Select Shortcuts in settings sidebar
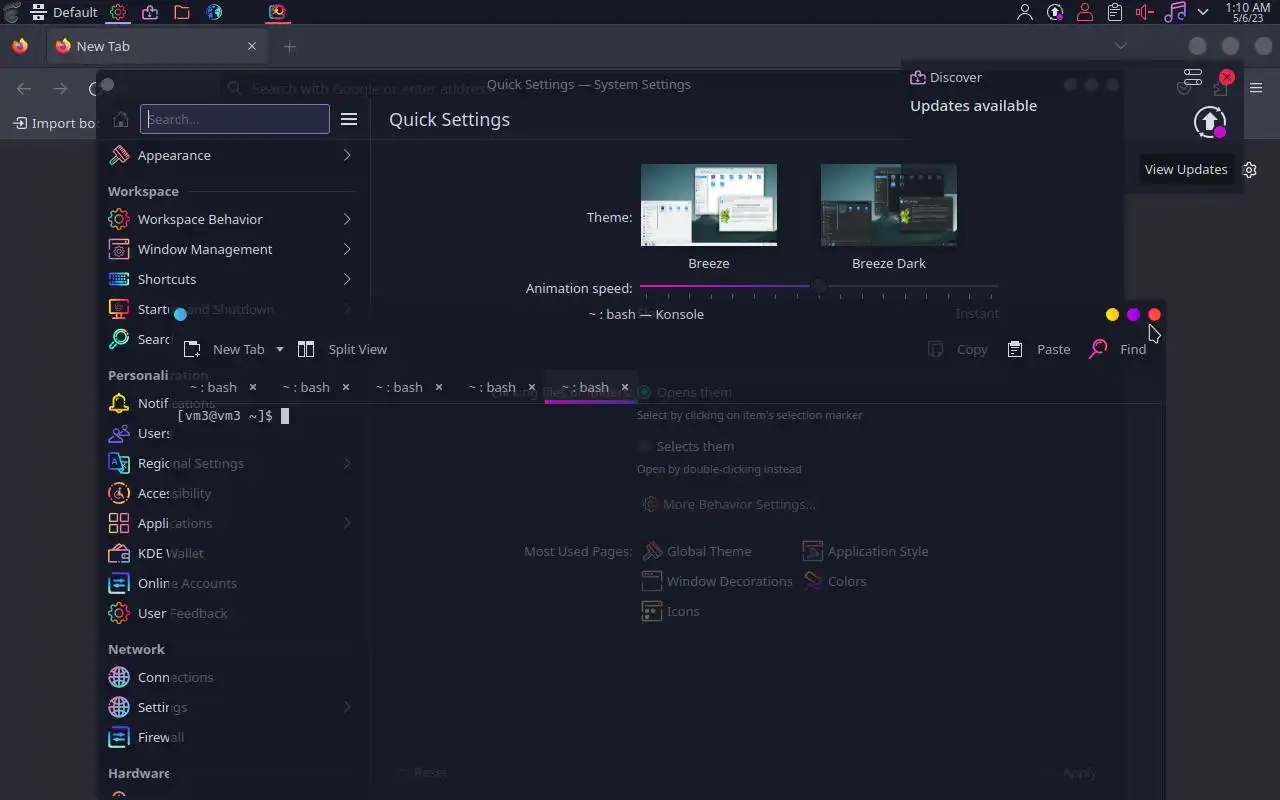1280x800 pixels. point(231,279)
